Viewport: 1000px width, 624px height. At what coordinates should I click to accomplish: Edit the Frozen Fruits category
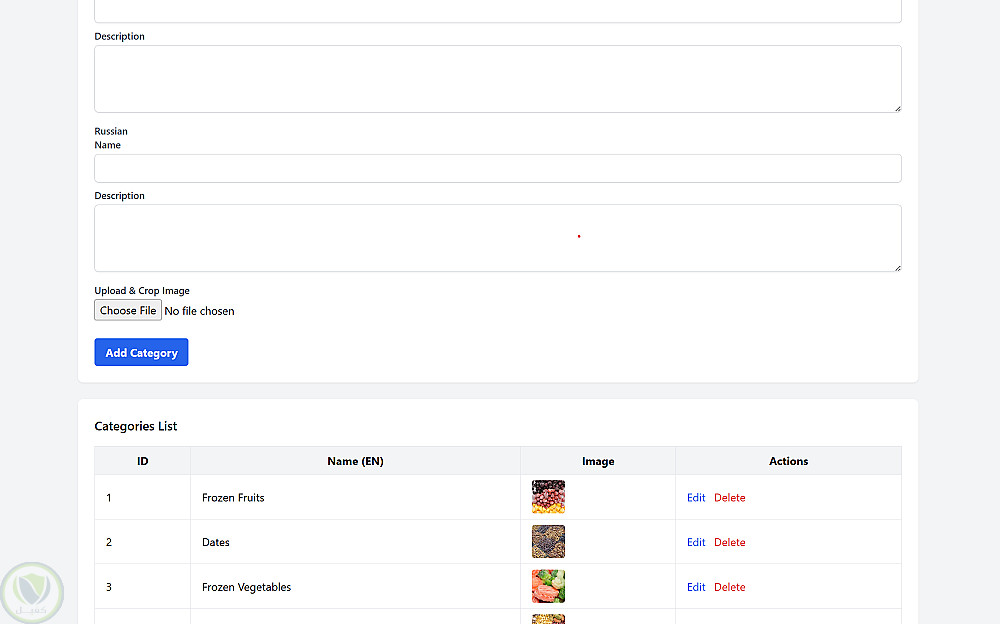696,498
